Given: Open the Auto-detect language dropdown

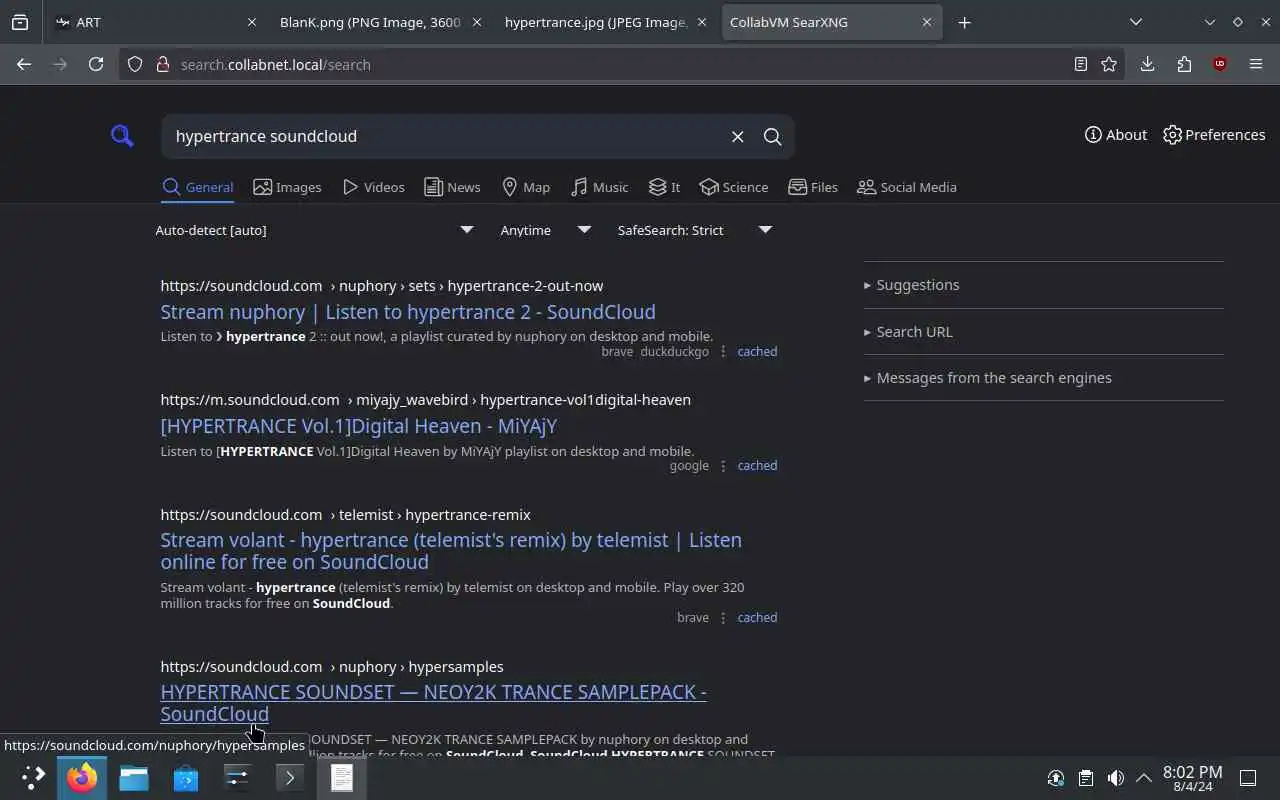Looking at the screenshot, I should (315, 230).
